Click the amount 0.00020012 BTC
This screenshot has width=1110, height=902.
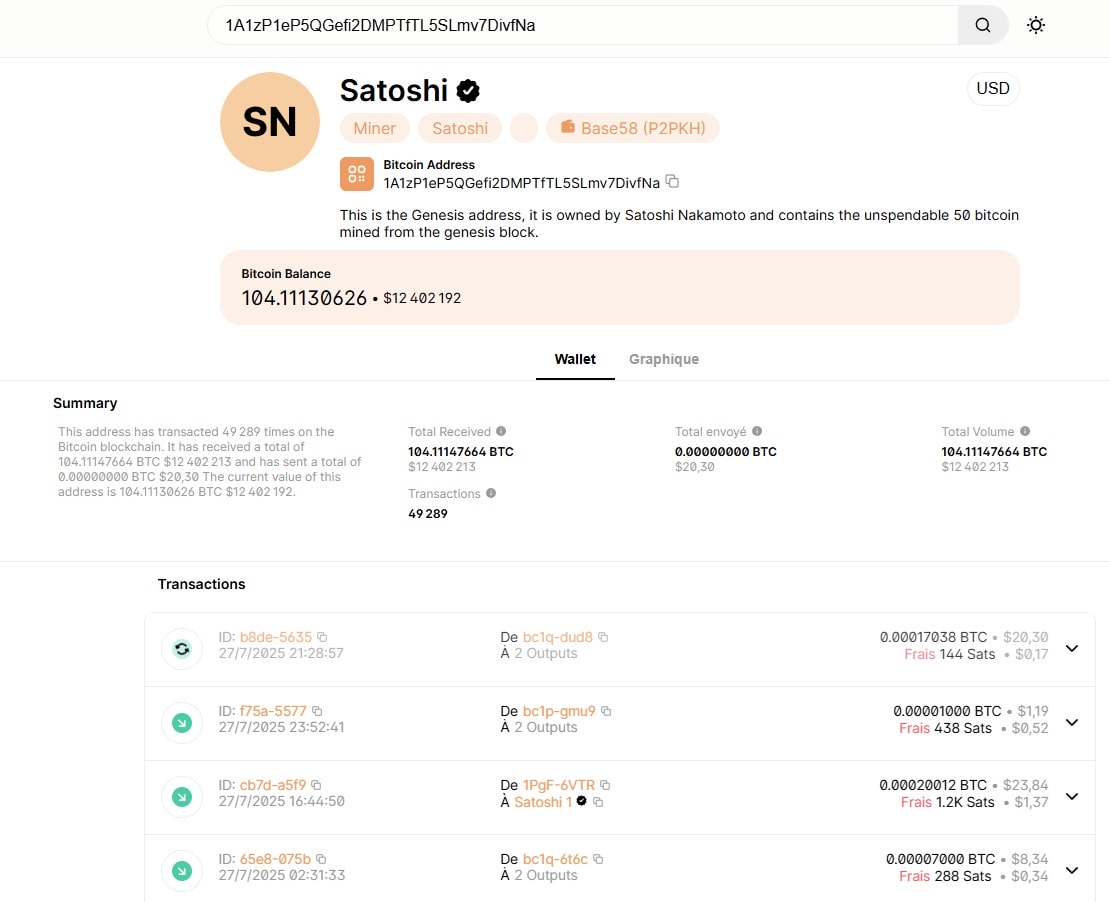coord(933,785)
